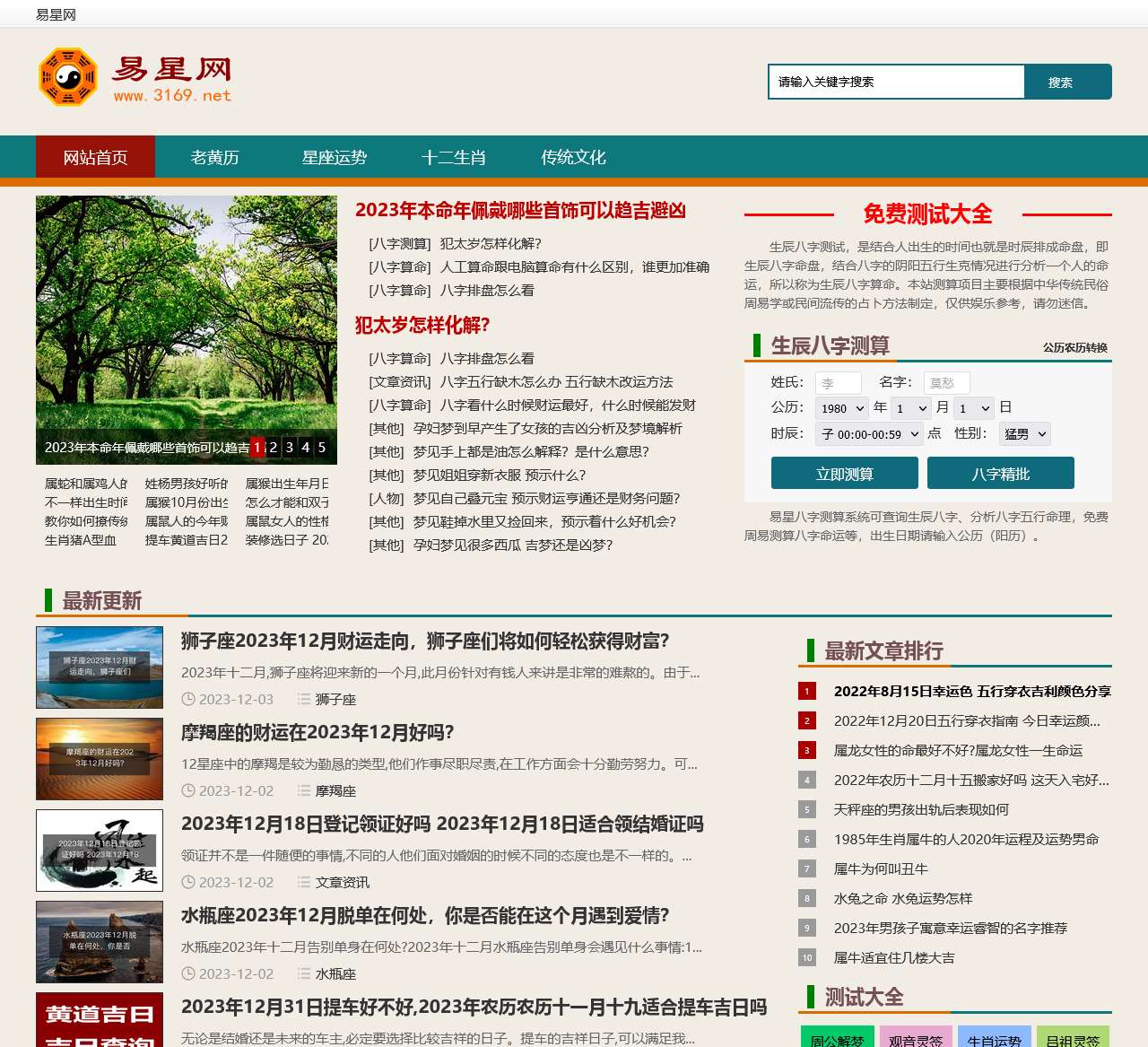Switch to the 老黄历 tab
Viewport: 1148px width, 1047px height.
pos(213,157)
